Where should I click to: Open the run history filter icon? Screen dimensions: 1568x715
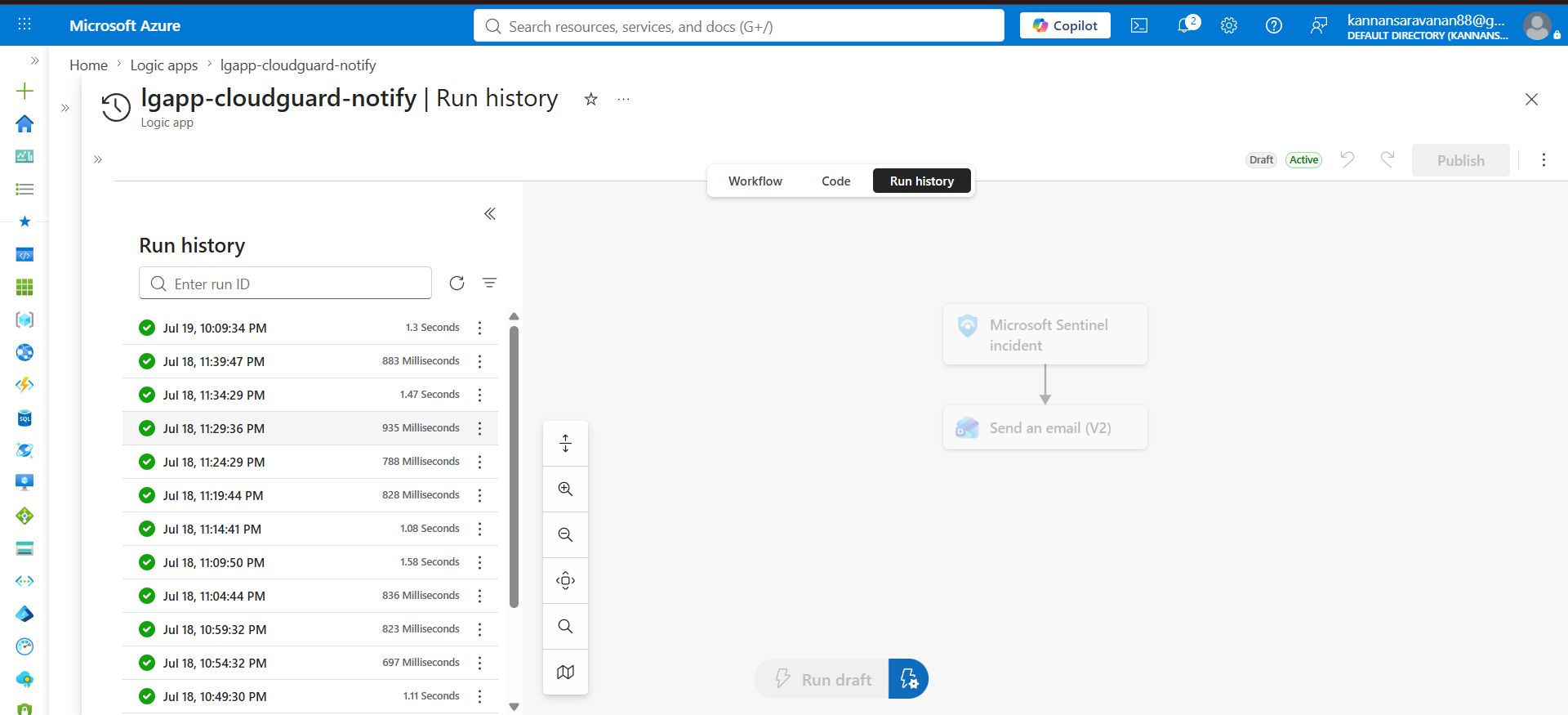(489, 283)
